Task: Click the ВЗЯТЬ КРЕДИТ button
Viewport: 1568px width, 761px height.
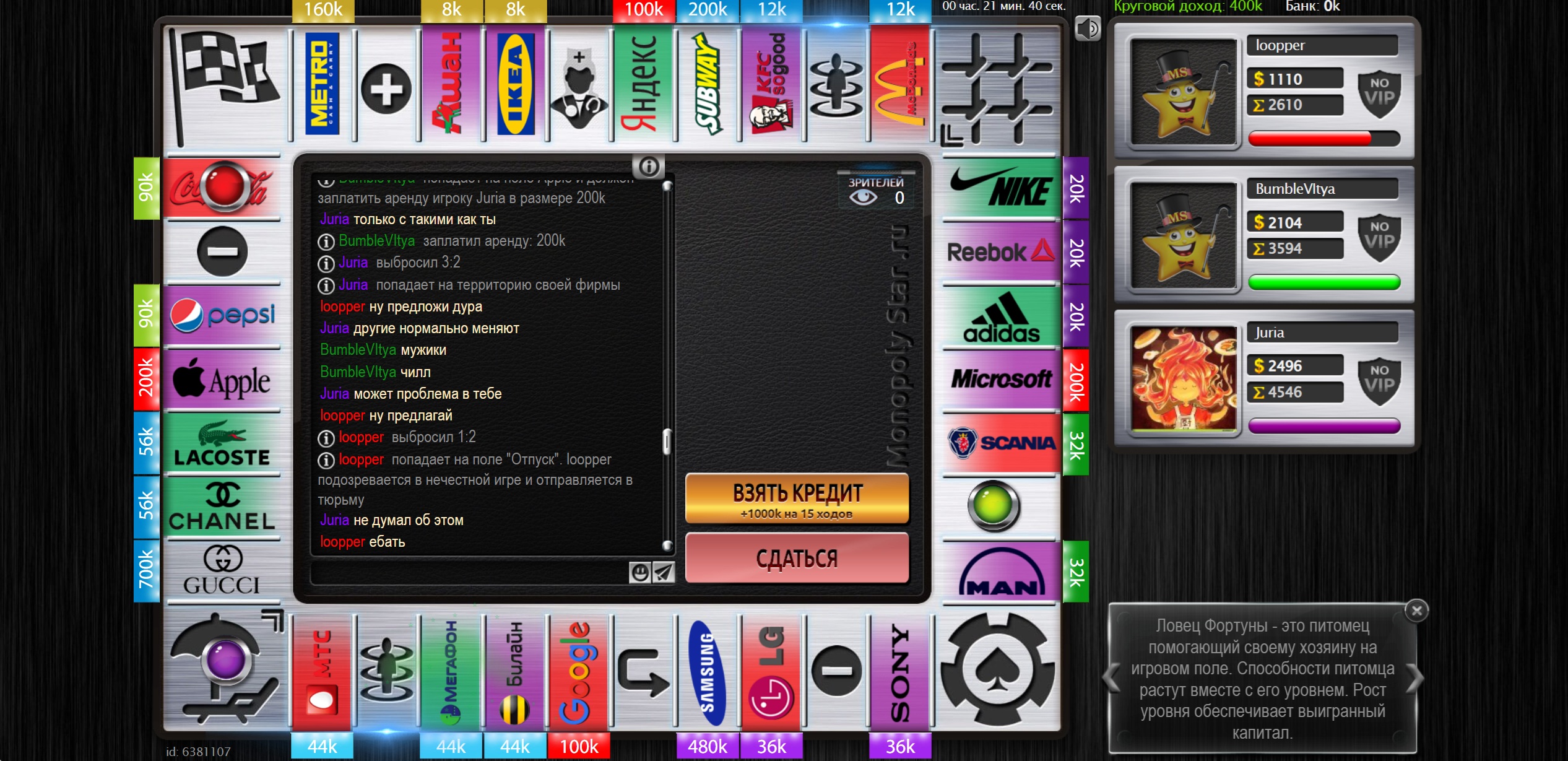Action: click(x=797, y=499)
